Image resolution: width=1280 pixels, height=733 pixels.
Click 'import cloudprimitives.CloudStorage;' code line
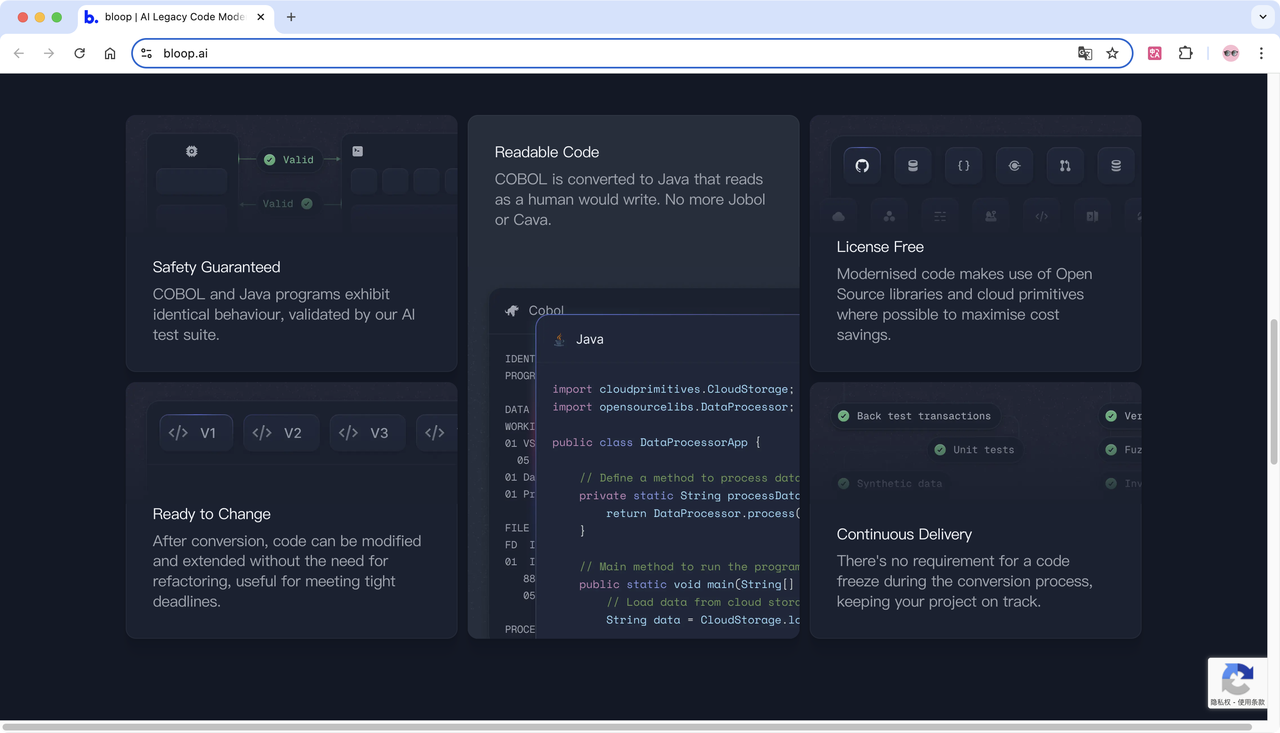click(x=673, y=389)
